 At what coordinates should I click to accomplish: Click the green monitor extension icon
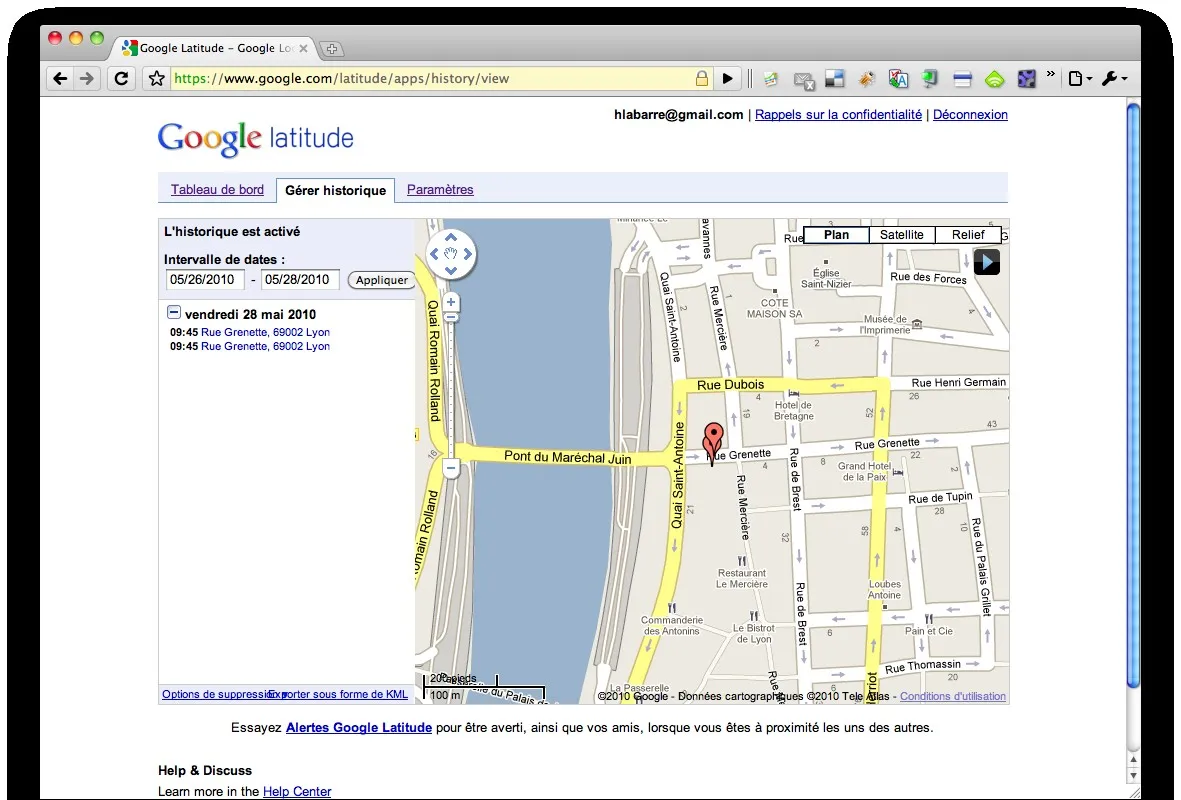[930, 78]
